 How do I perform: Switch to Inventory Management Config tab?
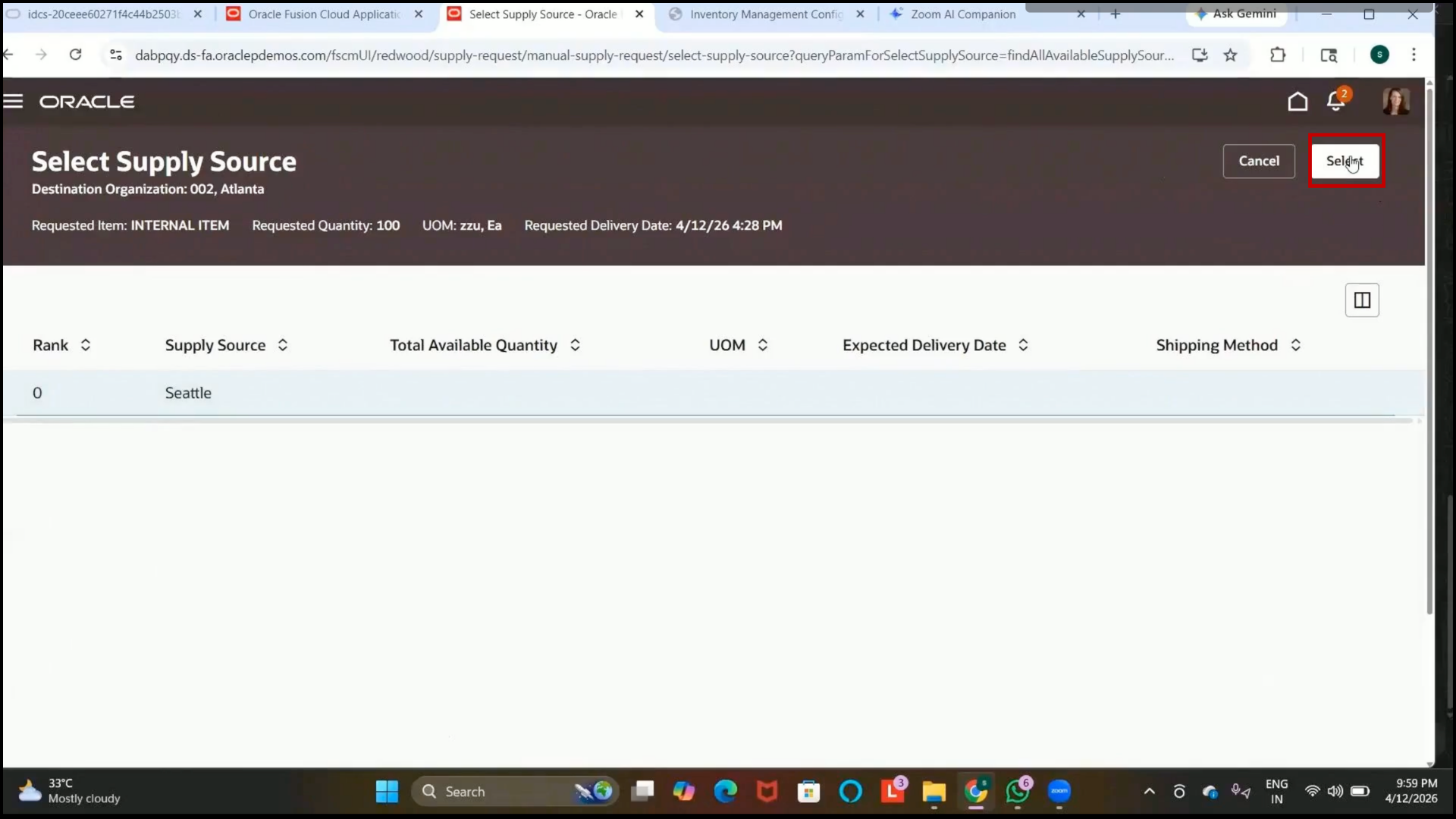[766, 14]
